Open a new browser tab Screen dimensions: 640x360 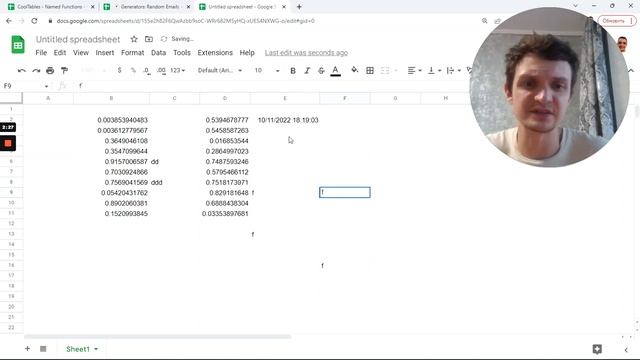point(299,7)
